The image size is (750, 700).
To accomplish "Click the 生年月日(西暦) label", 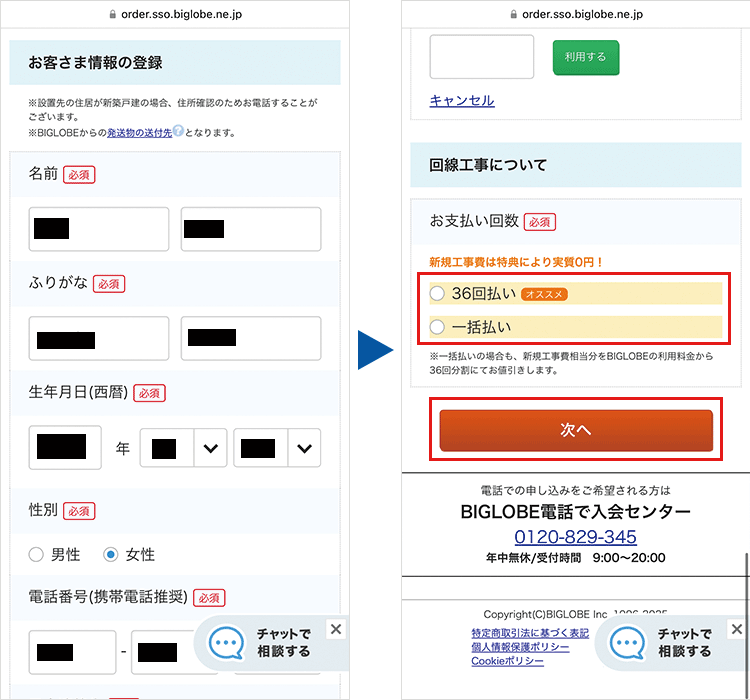I will (78, 392).
